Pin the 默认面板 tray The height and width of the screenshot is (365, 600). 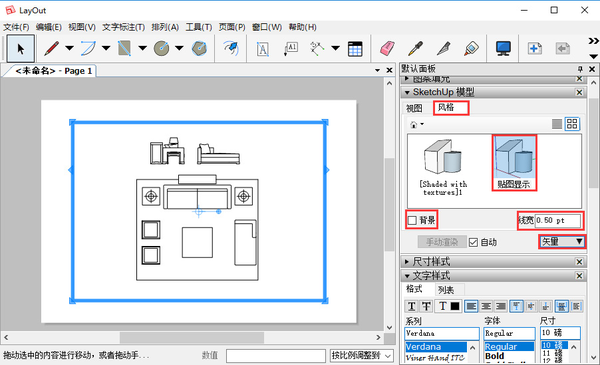(580, 69)
